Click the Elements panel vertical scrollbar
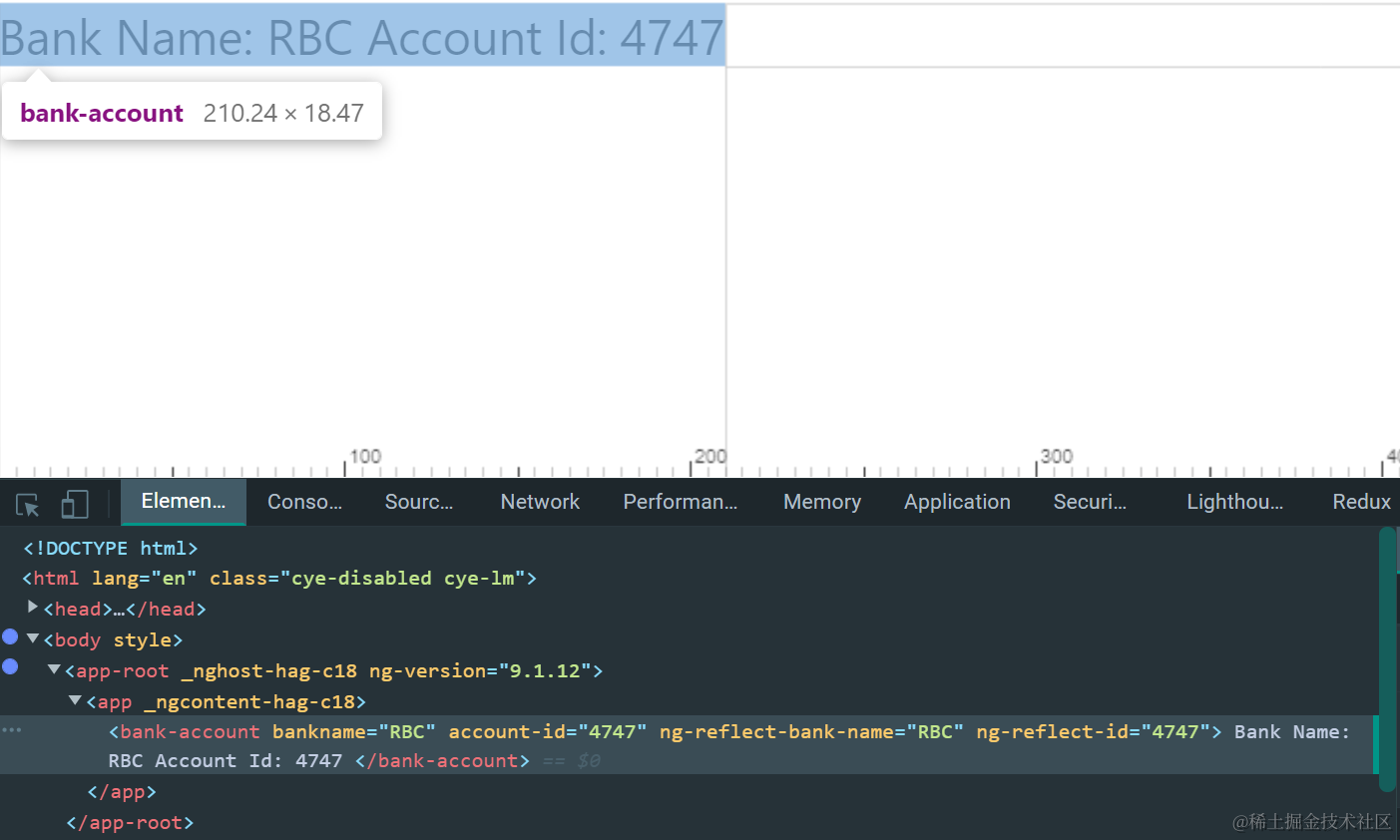The height and width of the screenshot is (840, 1400). 1387,658
